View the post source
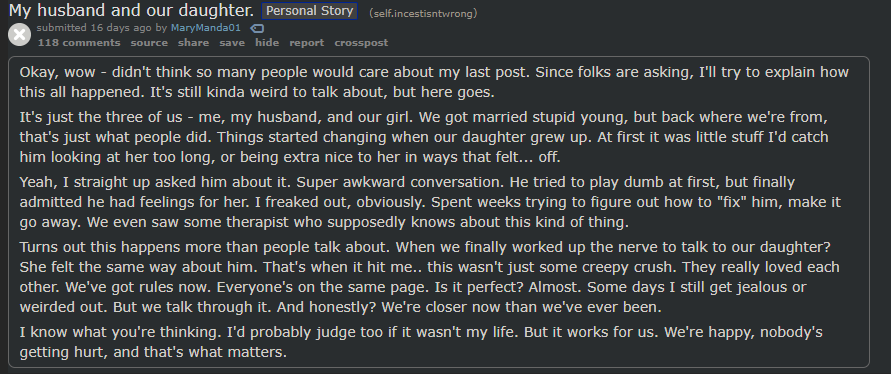Viewport: 891px width, 374px height. click(x=149, y=43)
